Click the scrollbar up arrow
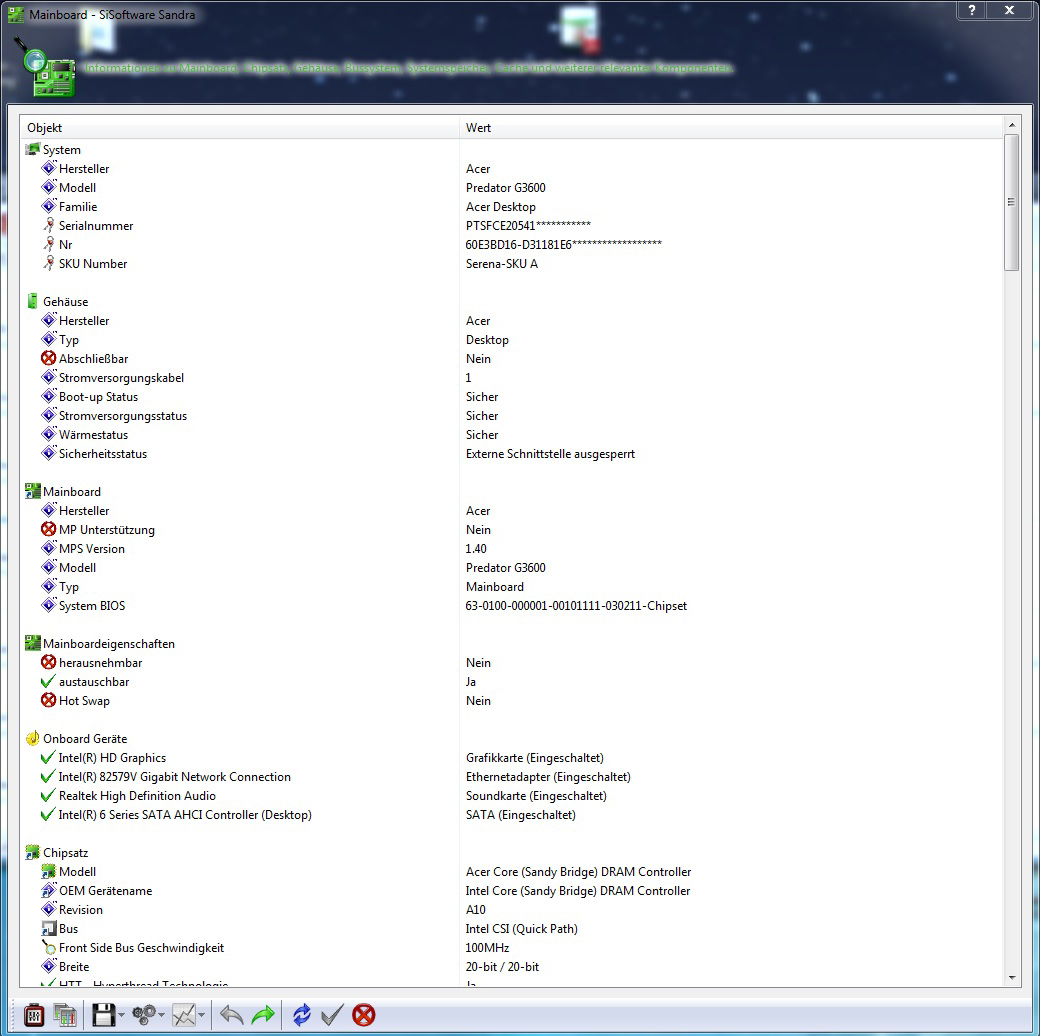Image resolution: width=1040 pixels, height=1036 pixels. point(1011,125)
